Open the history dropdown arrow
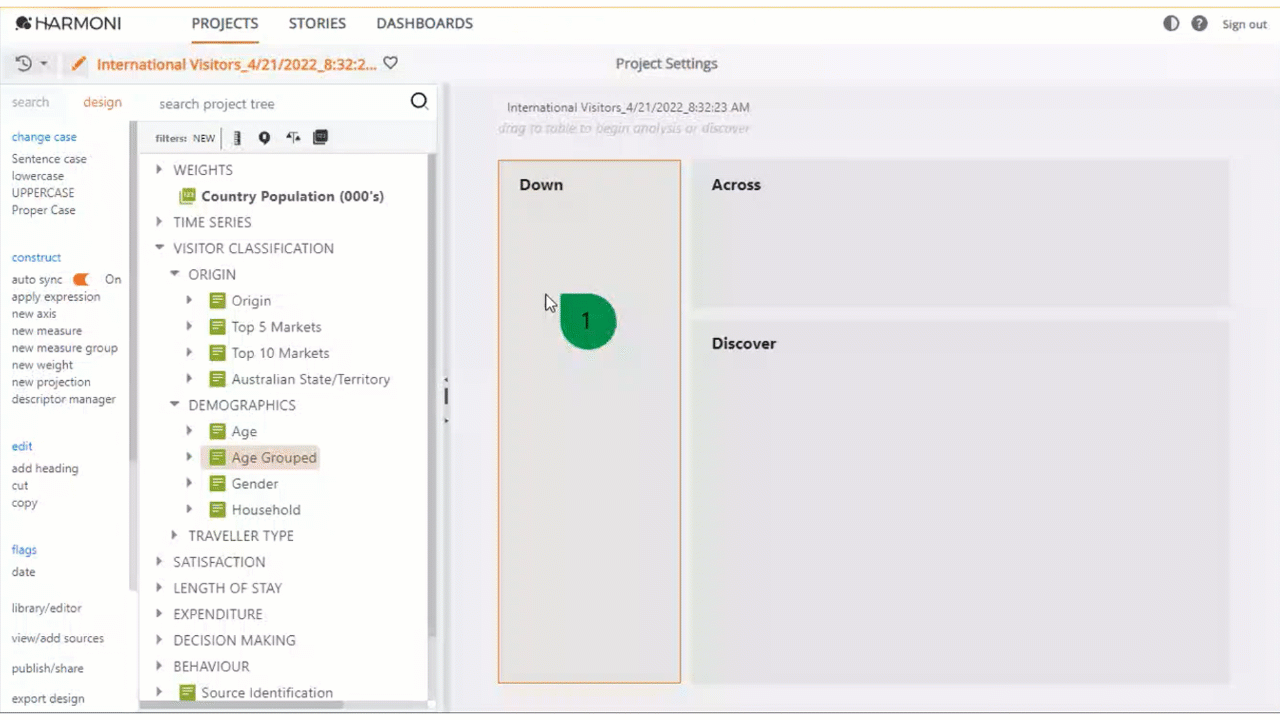Viewport: 1280px width, 720px height. pyautogui.click(x=44, y=64)
